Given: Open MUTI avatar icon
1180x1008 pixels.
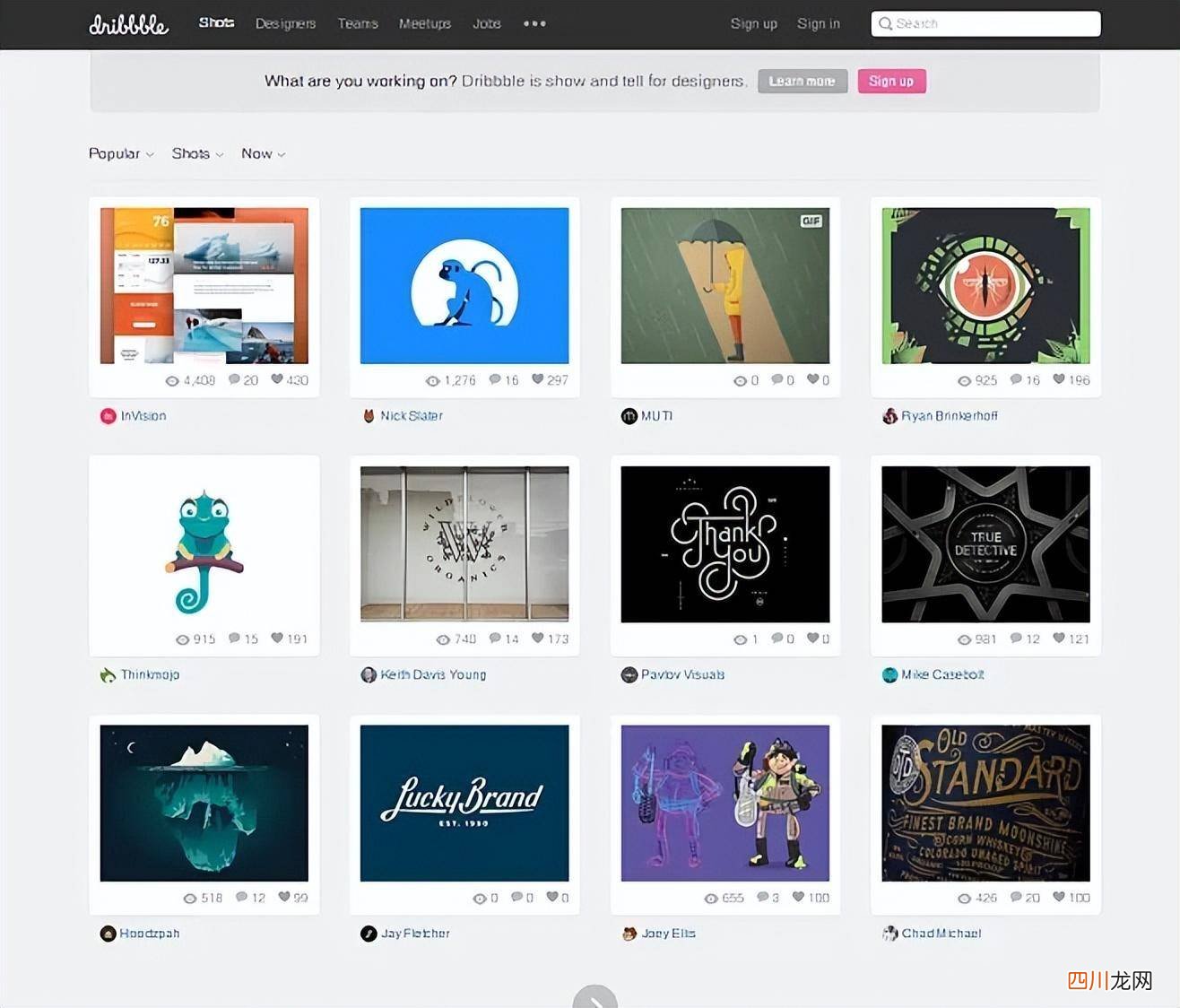Looking at the screenshot, I should (x=629, y=416).
